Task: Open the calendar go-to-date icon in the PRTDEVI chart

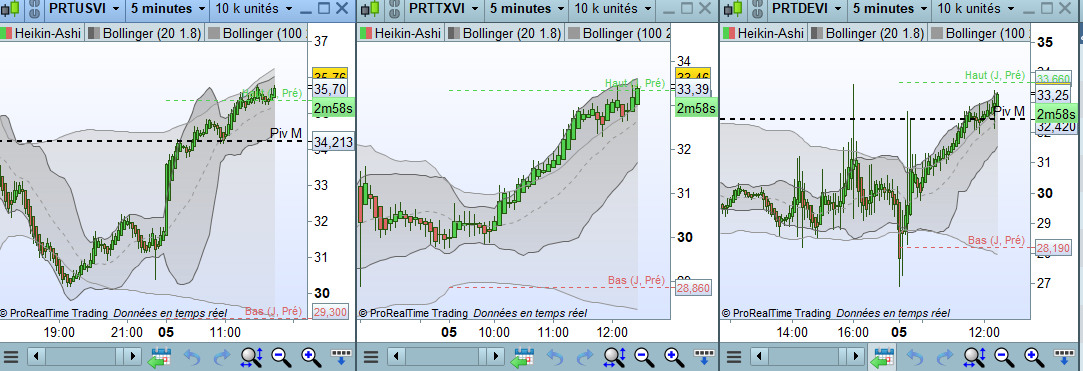Action: click(x=883, y=357)
